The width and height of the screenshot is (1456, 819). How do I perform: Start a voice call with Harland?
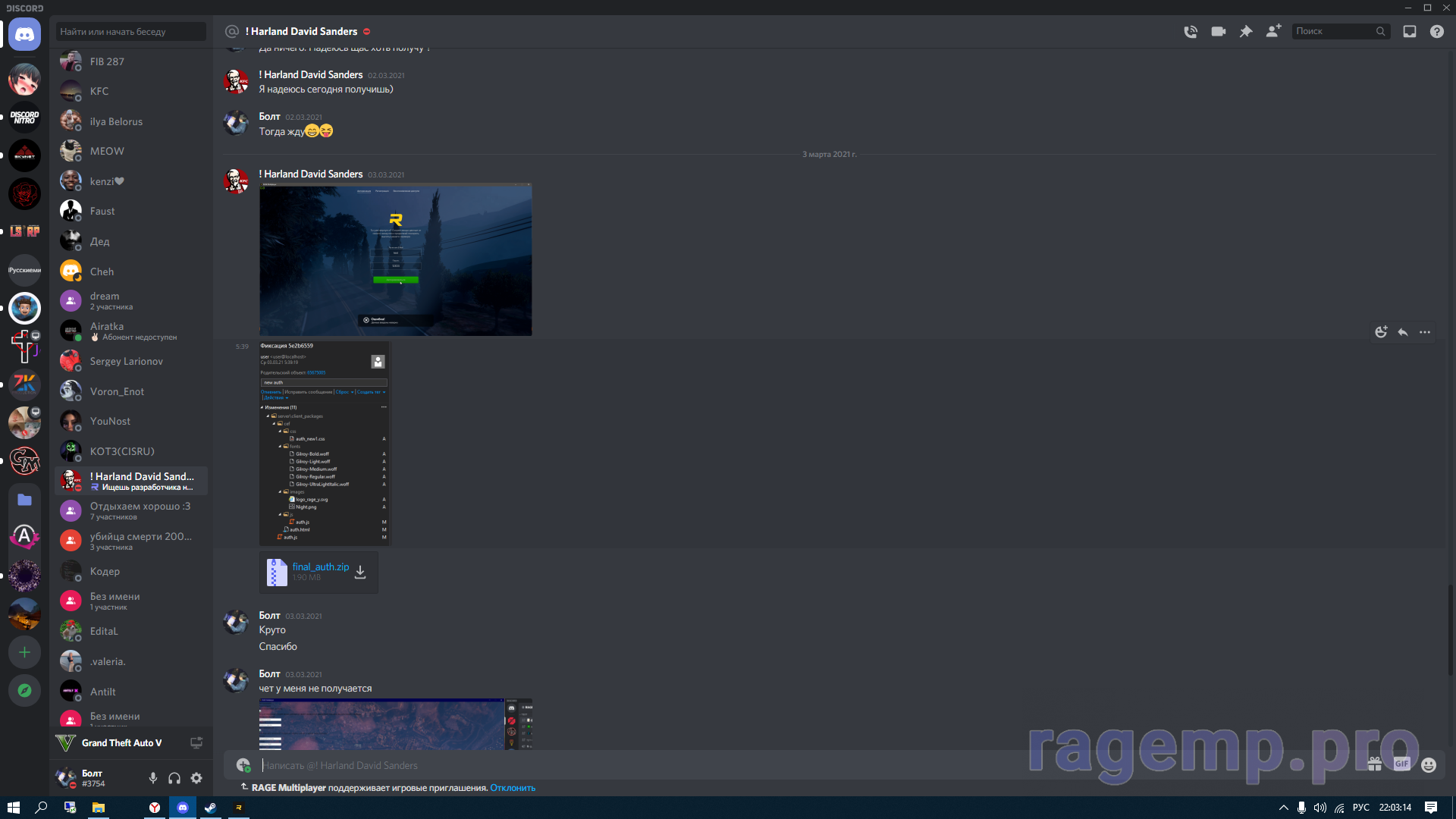click(x=1191, y=31)
